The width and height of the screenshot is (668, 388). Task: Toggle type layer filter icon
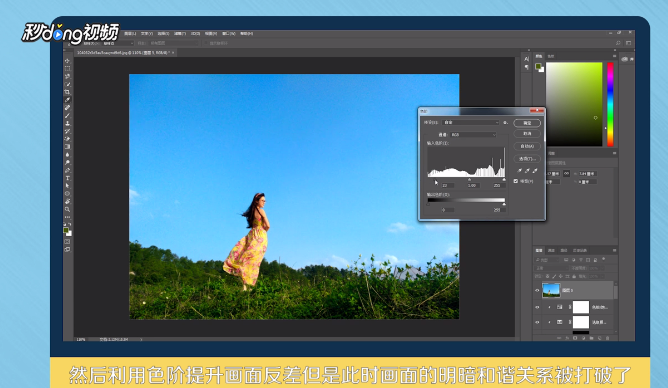(x=581, y=260)
